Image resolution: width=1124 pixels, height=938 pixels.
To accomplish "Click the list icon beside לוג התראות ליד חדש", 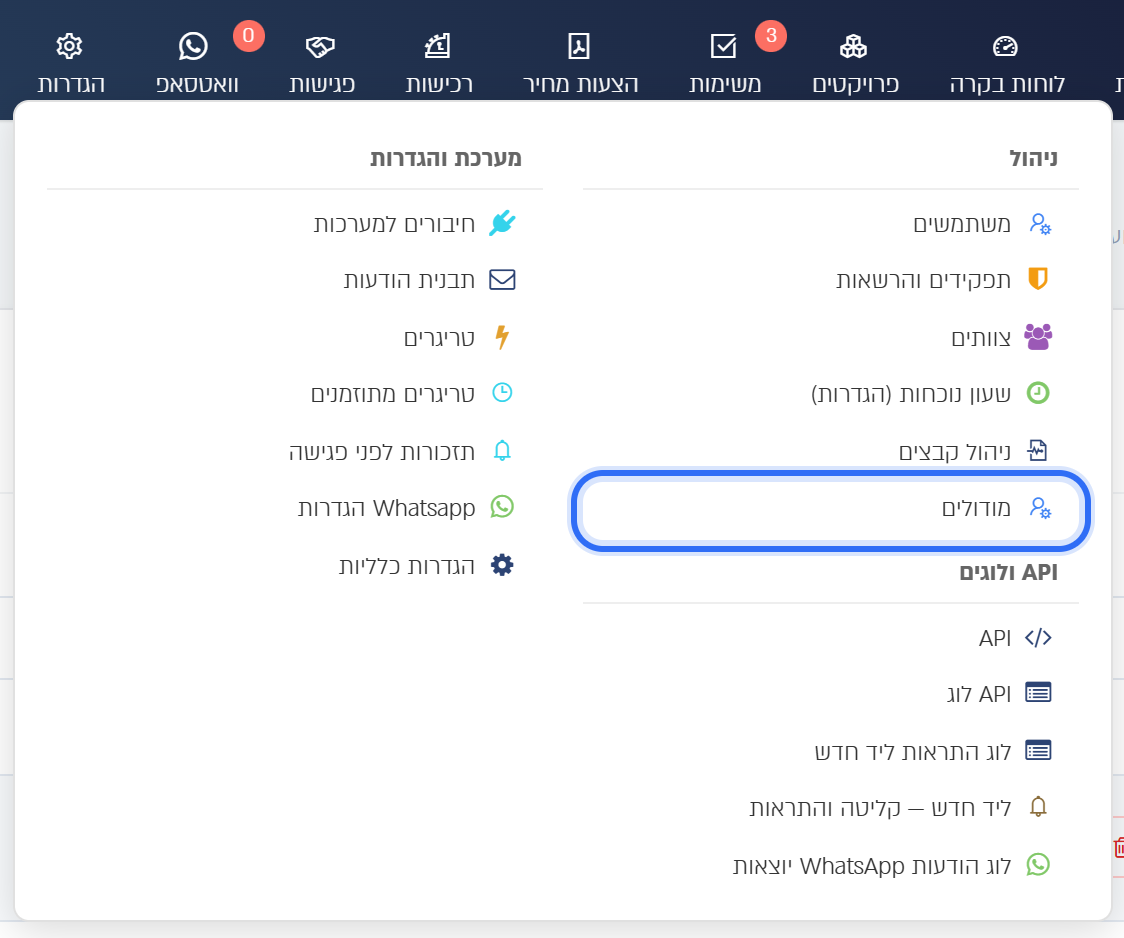I will coord(1038,750).
